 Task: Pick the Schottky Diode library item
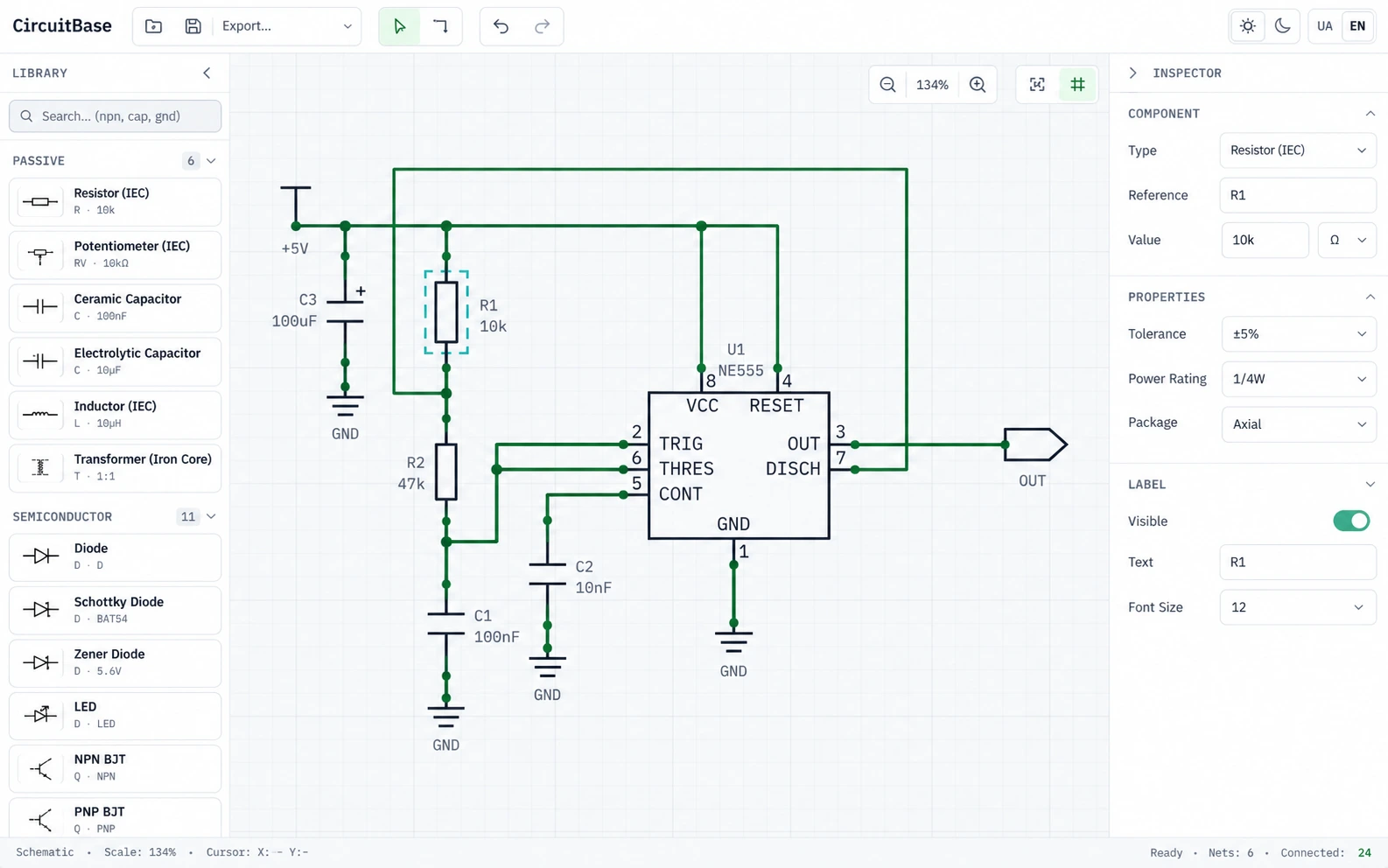coord(115,610)
